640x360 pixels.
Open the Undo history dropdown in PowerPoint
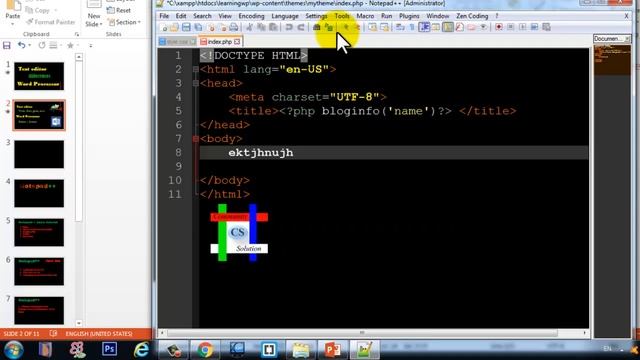point(29,45)
